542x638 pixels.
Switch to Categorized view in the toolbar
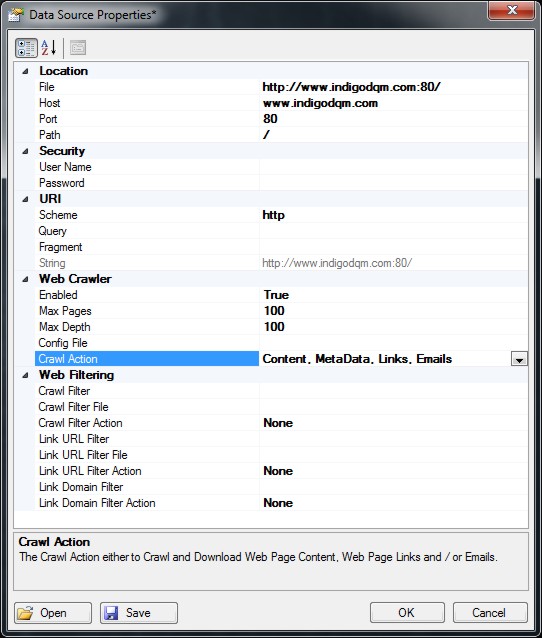tap(26, 48)
